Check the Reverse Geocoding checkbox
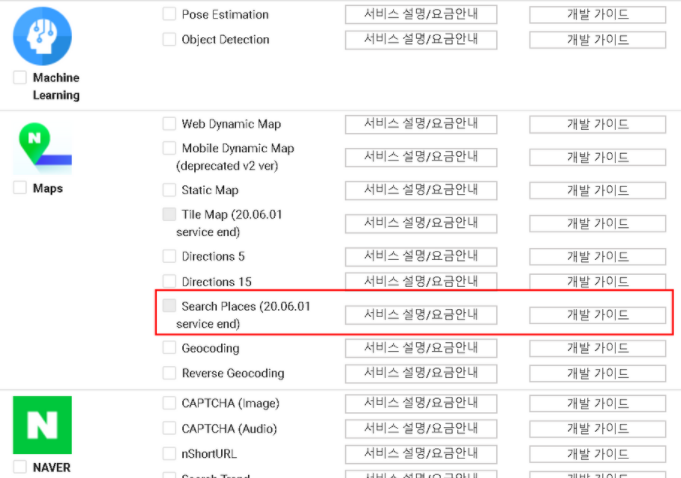Screen dimensions: 681x478 pyautogui.click(x=169, y=373)
